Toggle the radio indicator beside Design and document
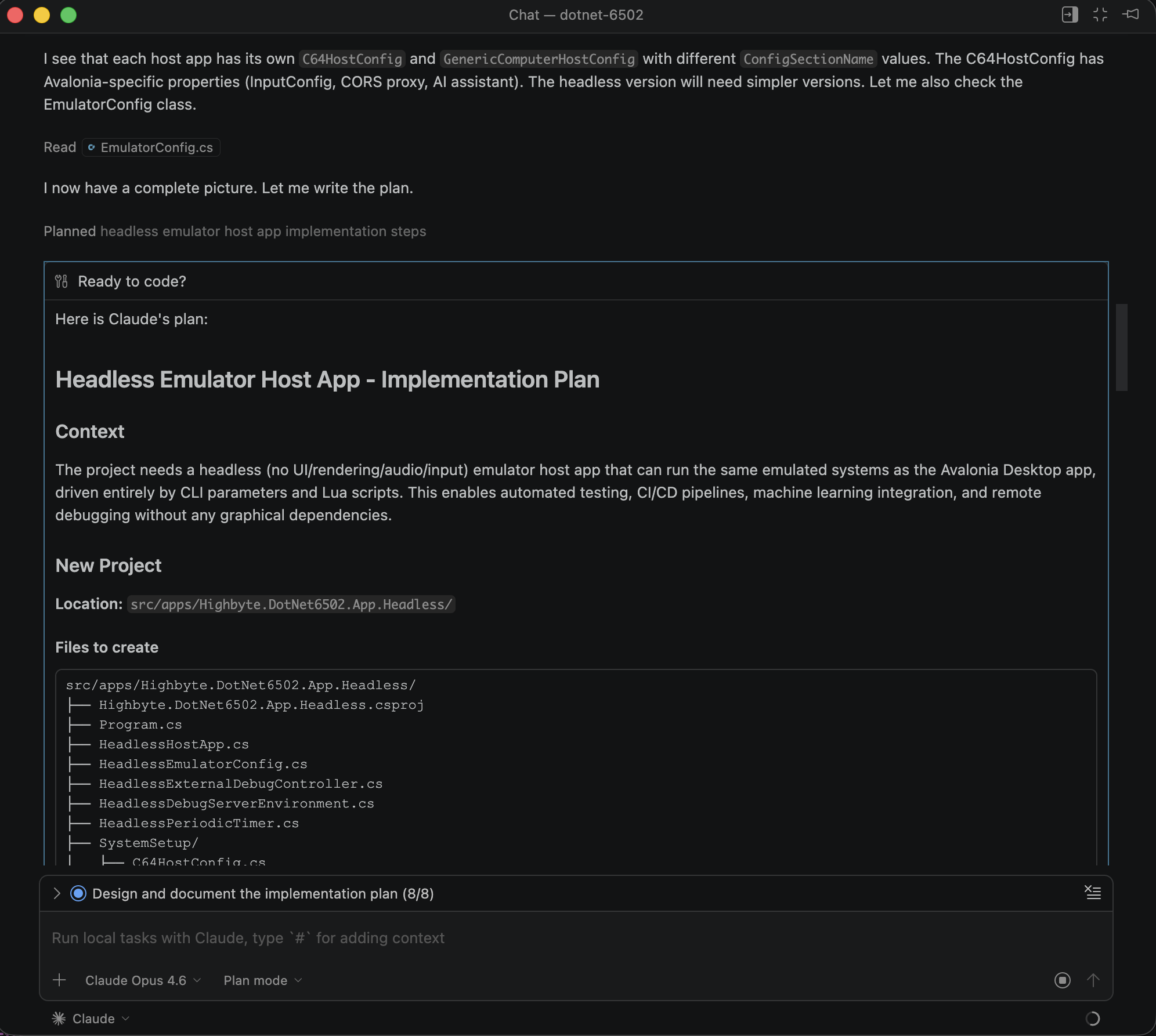The height and width of the screenshot is (1036, 1156). [x=78, y=893]
